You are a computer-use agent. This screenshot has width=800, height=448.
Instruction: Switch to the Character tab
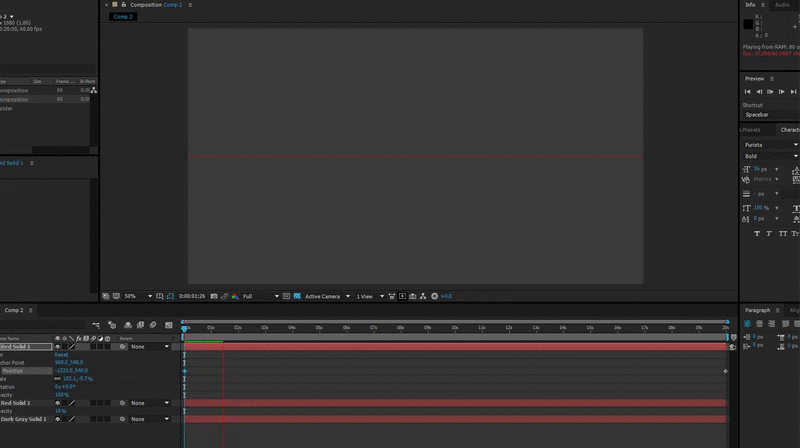click(790, 130)
